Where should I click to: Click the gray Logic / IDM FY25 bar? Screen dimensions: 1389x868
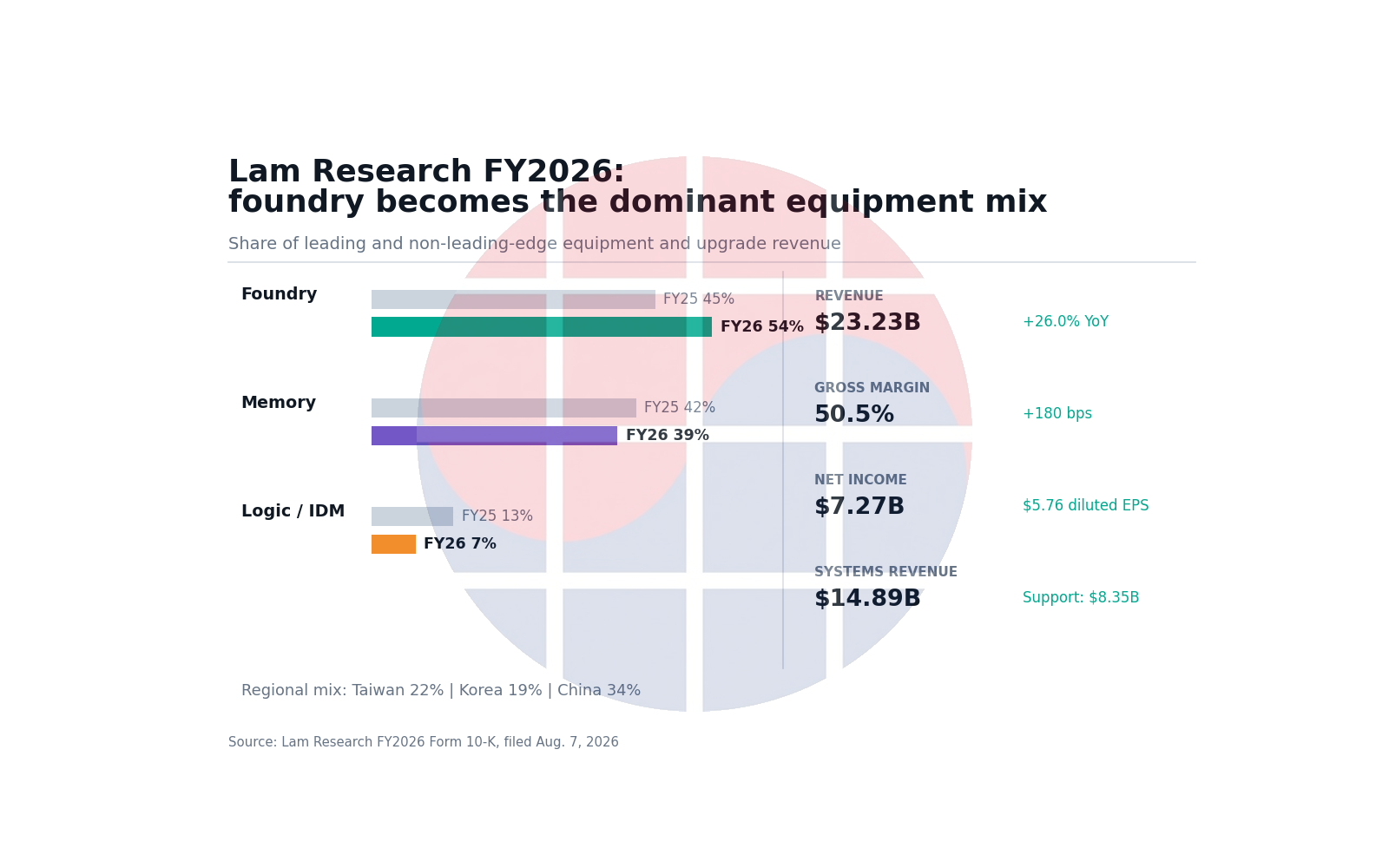tap(412, 516)
